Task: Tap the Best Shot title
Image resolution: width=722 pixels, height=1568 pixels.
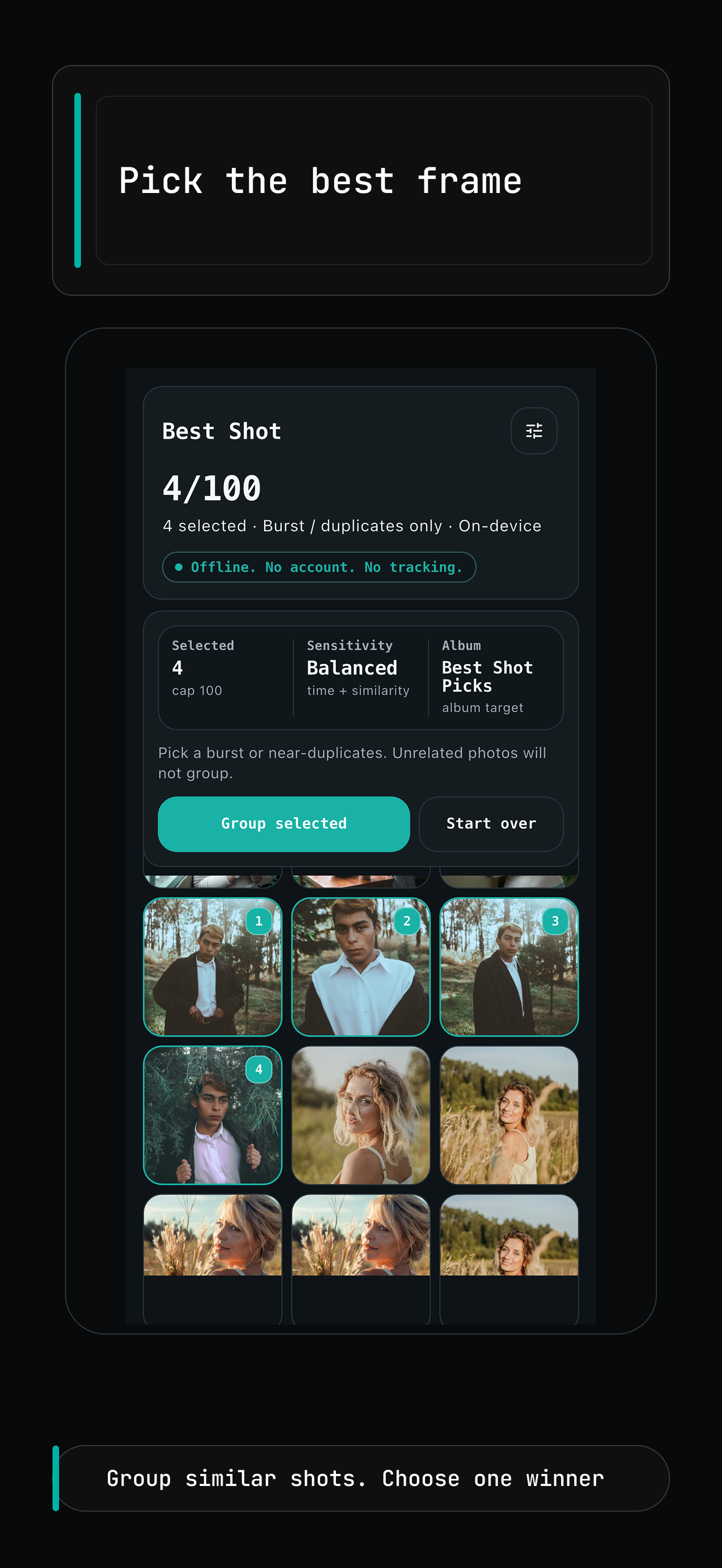Action: [222, 431]
